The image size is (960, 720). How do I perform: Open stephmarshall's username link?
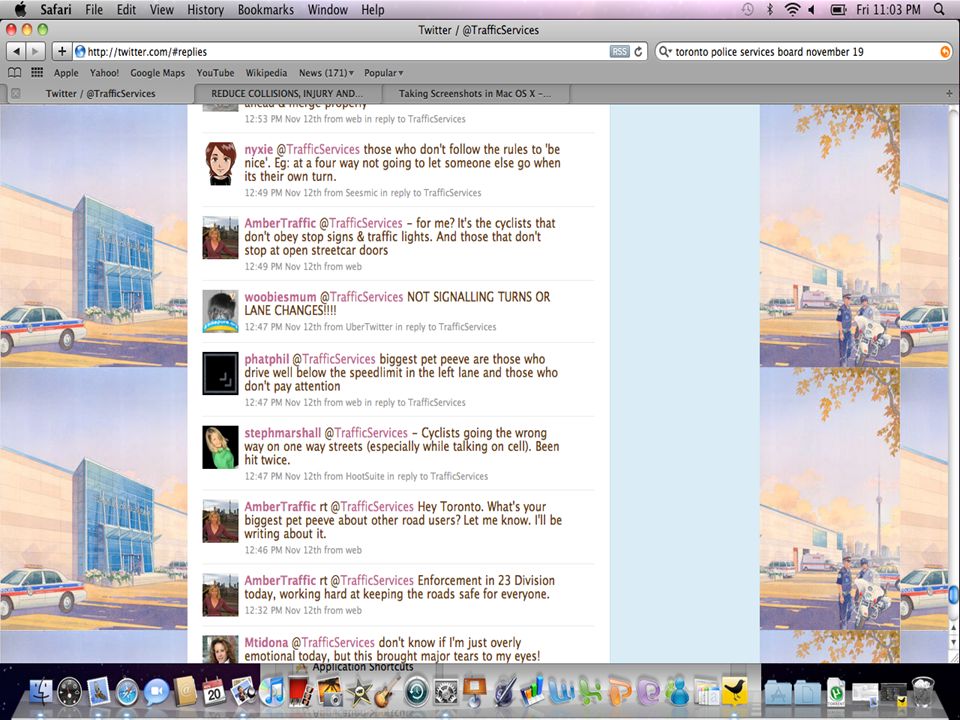click(x=282, y=433)
